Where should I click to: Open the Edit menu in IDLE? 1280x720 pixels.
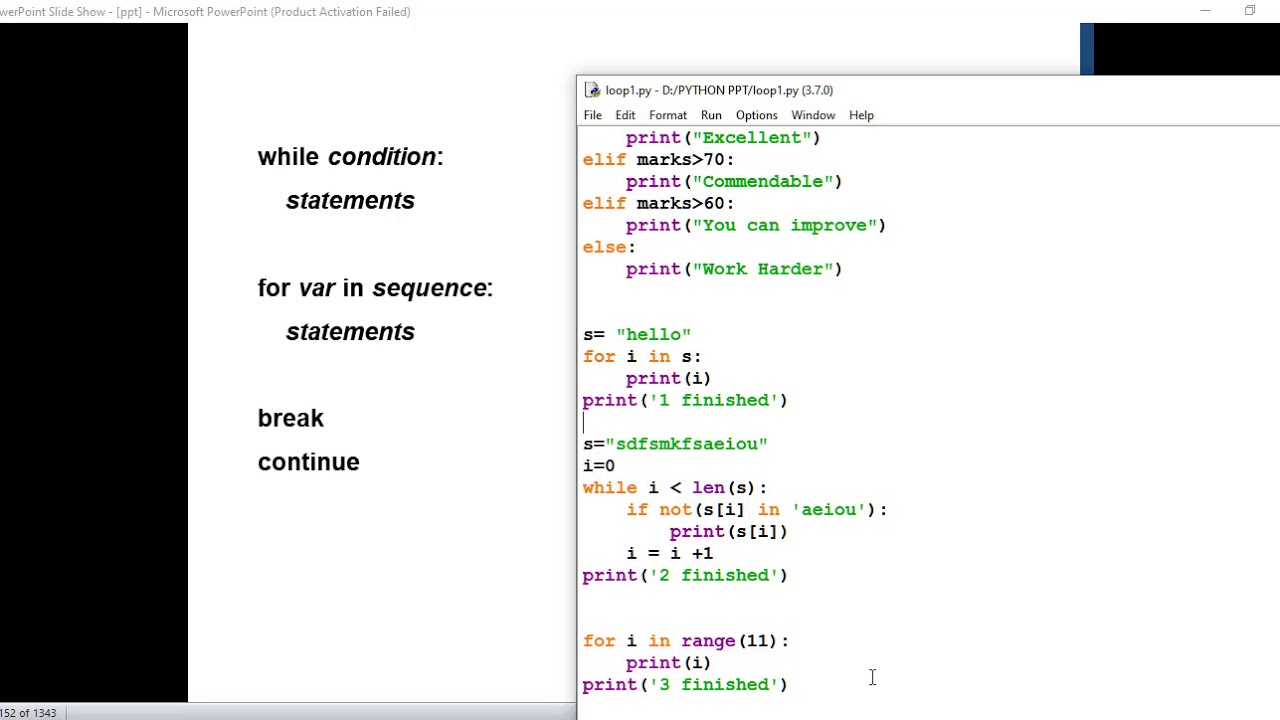tap(625, 115)
